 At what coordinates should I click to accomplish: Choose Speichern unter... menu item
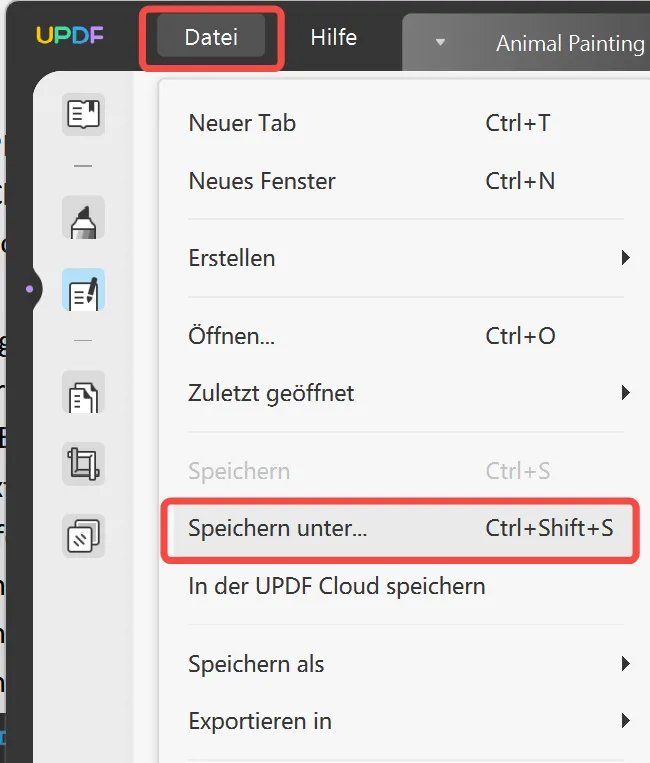point(278,529)
